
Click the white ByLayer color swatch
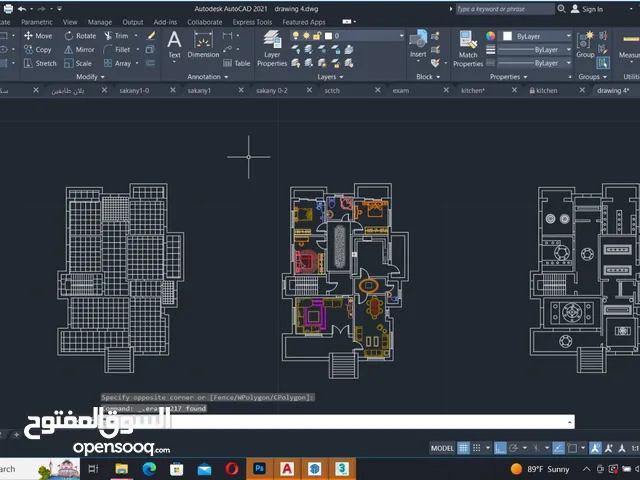pyautogui.click(x=507, y=36)
